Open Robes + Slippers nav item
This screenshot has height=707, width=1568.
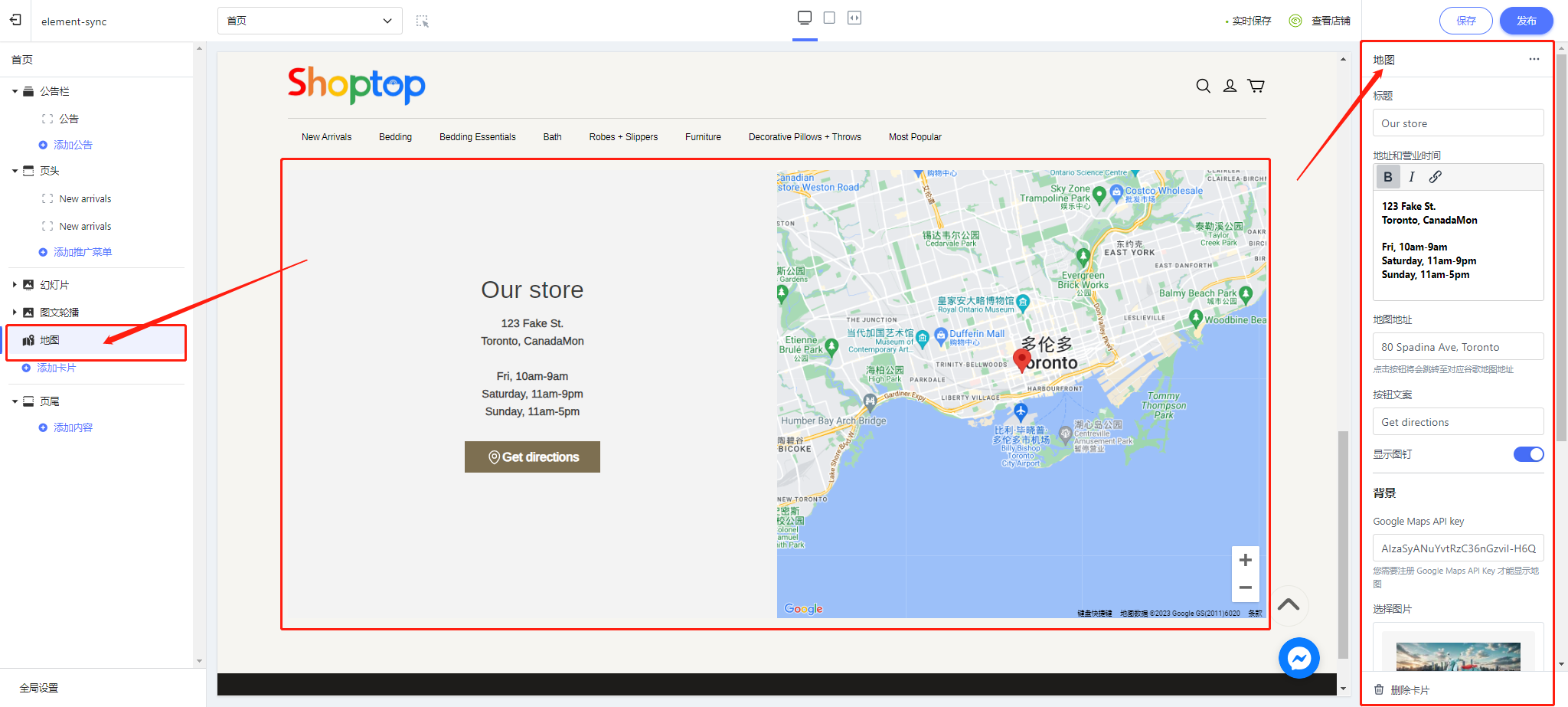tap(623, 137)
